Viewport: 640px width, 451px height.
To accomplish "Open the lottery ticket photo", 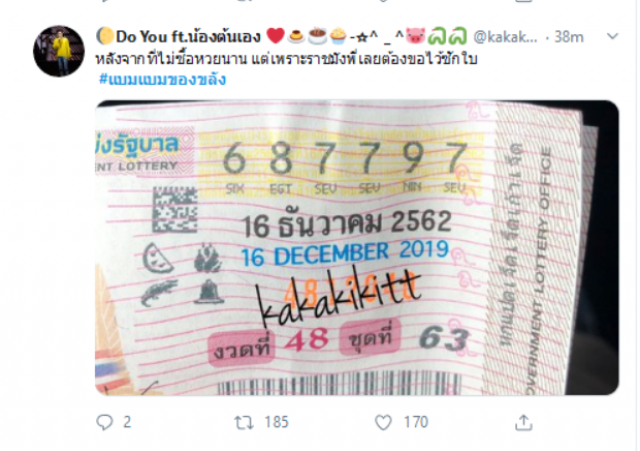I will click(x=357, y=248).
